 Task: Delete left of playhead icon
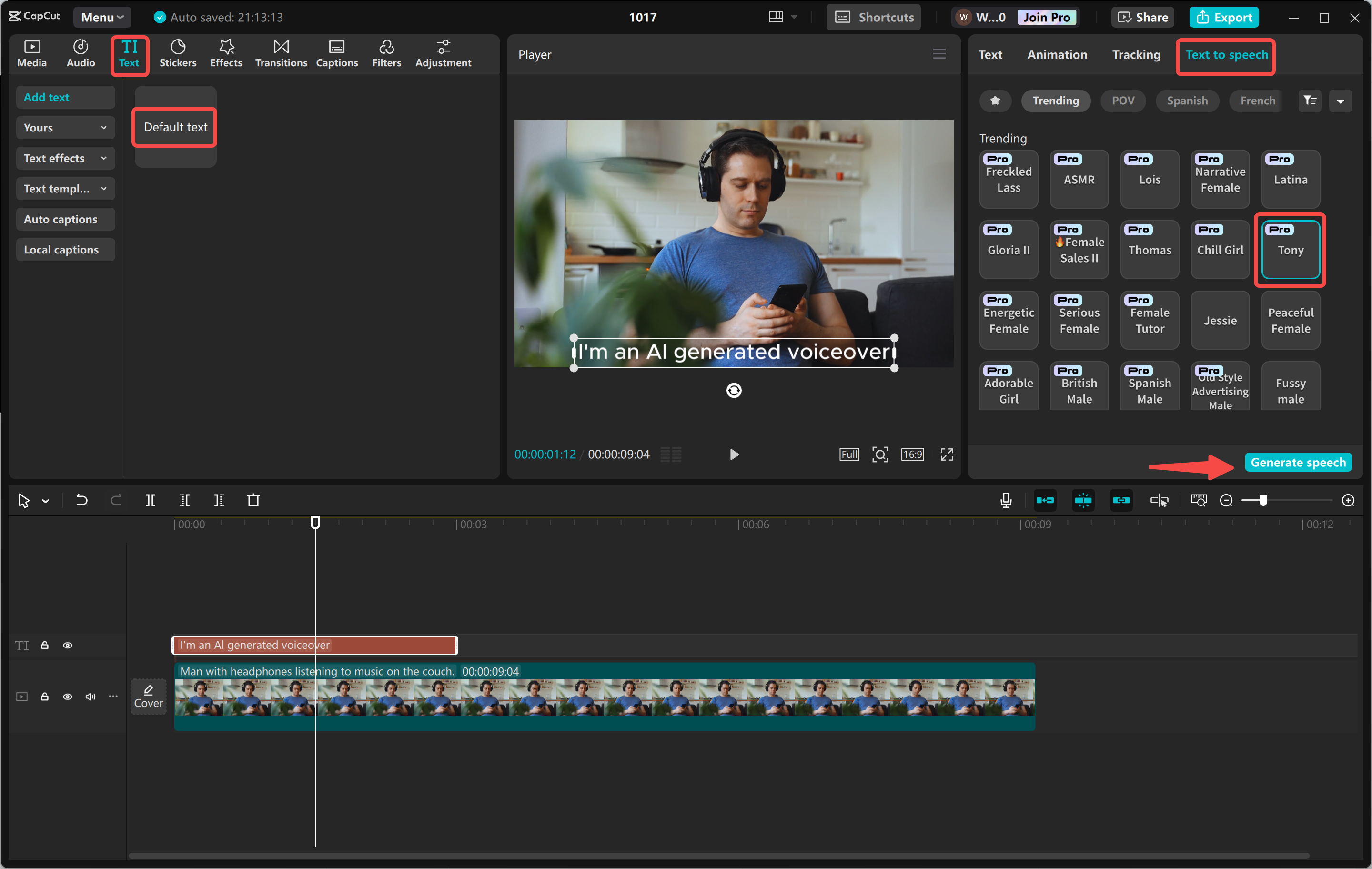click(x=185, y=500)
